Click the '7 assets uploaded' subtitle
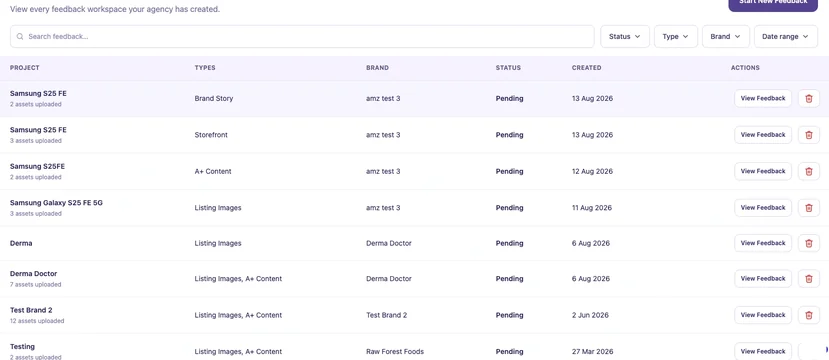 click(35, 284)
